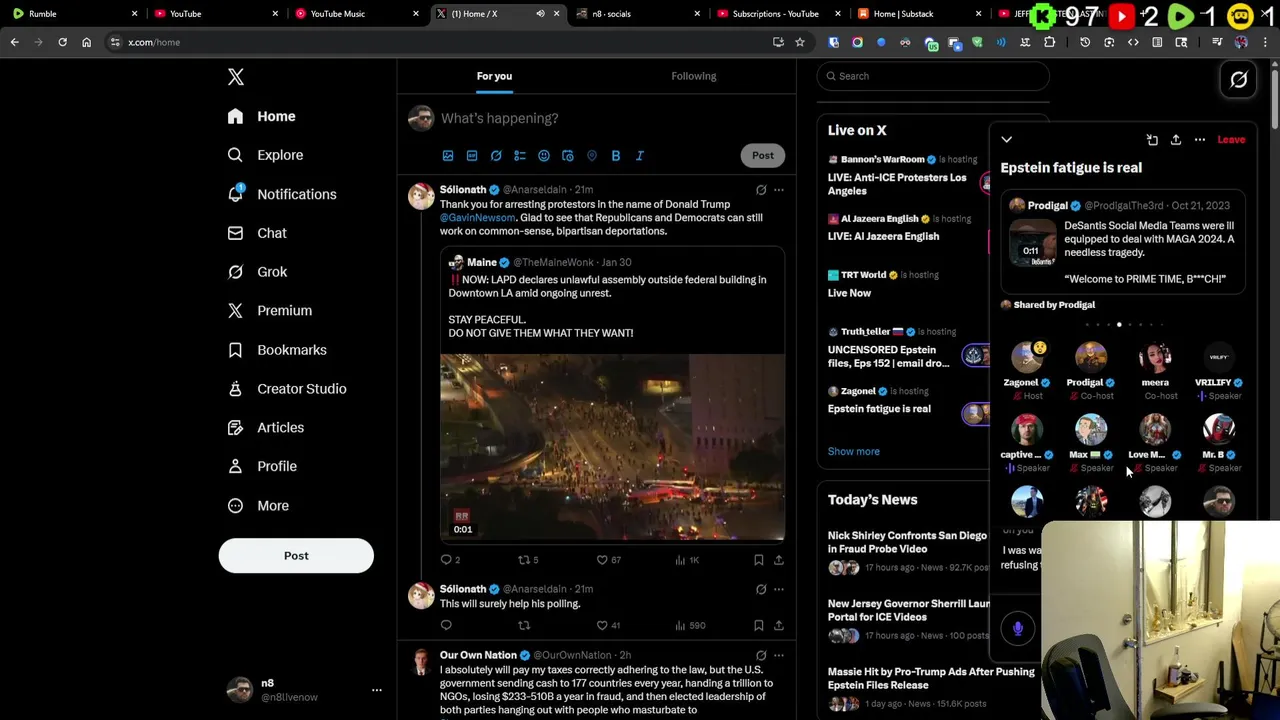Open Grok from the sidebar

coord(257,272)
